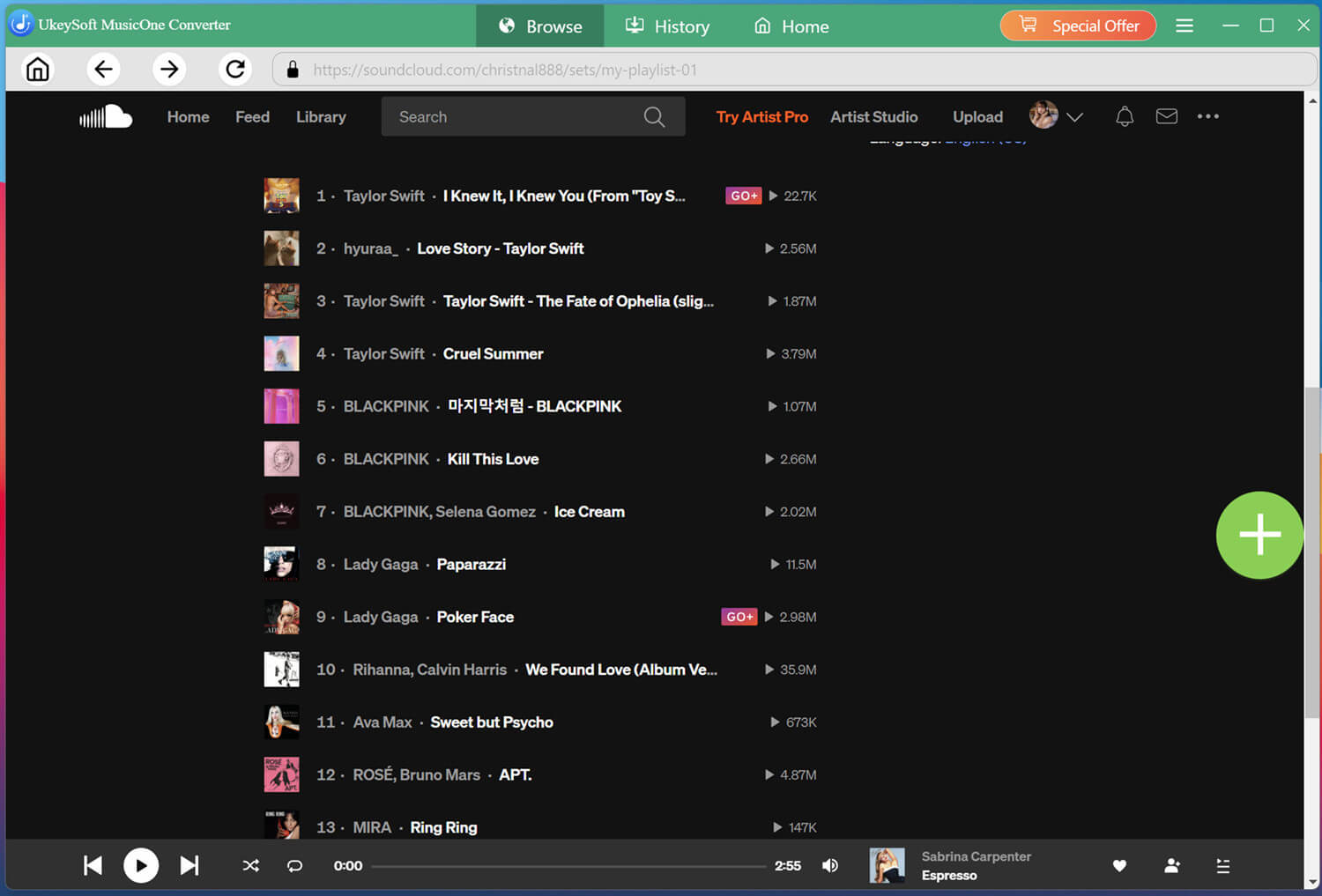Click the UkeySoft app logo icon
Viewport: 1322px width, 896px height.
pyautogui.click(x=20, y=25)
